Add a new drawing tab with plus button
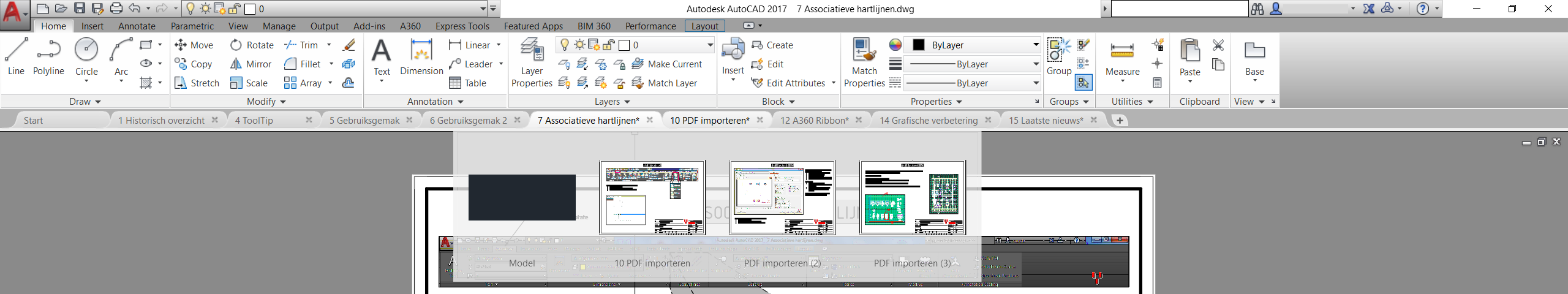This screenshot has width=1568, height=294. [1120, 120]
